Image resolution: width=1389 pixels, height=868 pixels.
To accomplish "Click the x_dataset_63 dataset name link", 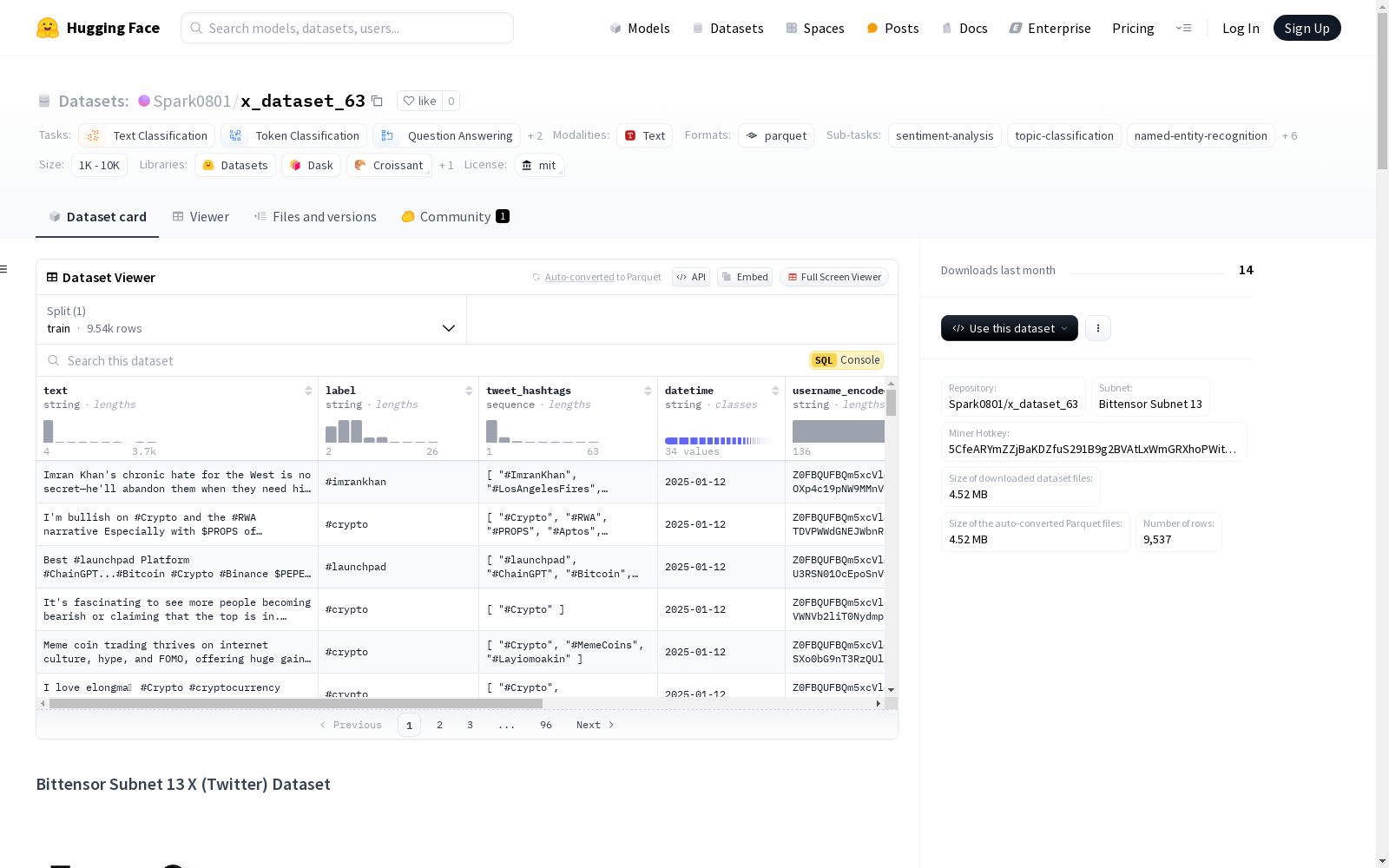I will [303, 101].
